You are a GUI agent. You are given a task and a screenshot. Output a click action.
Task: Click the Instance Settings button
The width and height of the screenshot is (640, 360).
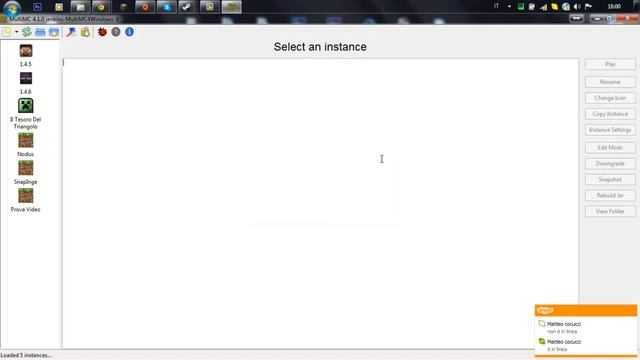click(x=610, y=130)
